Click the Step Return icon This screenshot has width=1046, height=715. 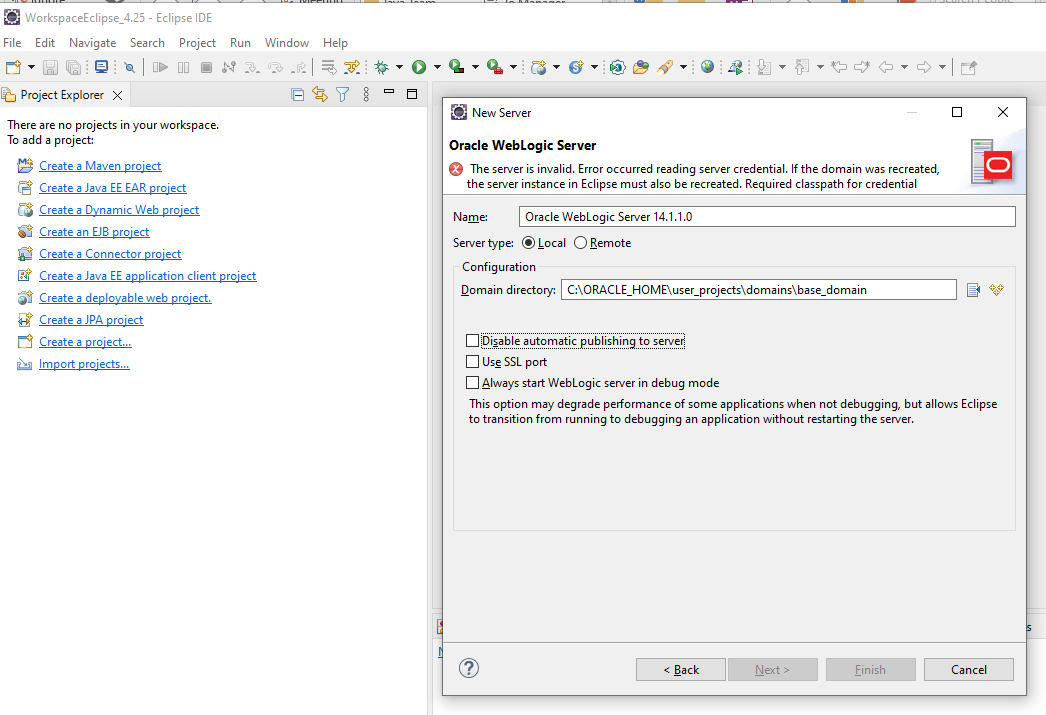tap(300, 67)
